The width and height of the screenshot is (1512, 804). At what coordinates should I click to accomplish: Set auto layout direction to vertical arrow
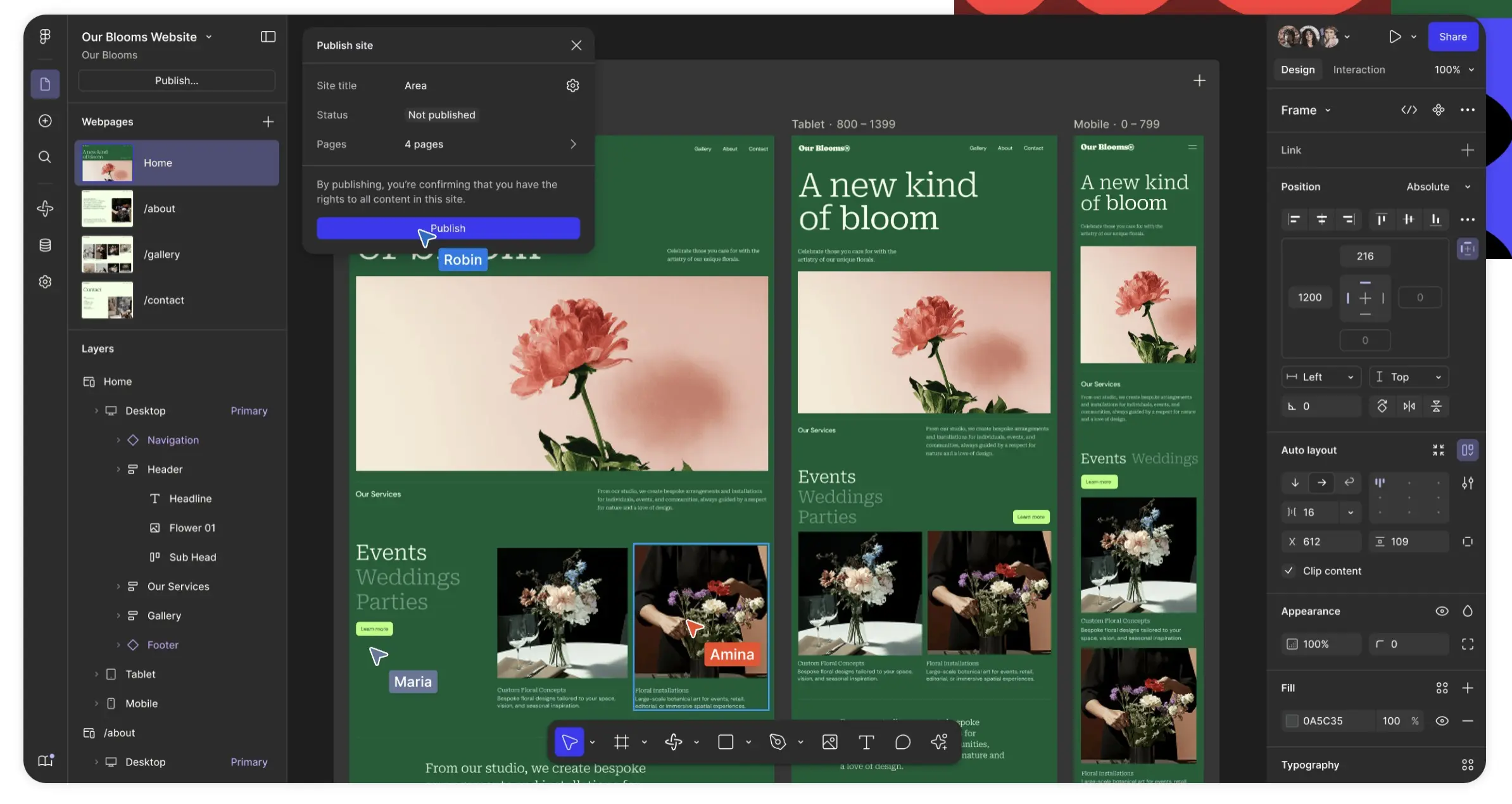pos(1295,483)
